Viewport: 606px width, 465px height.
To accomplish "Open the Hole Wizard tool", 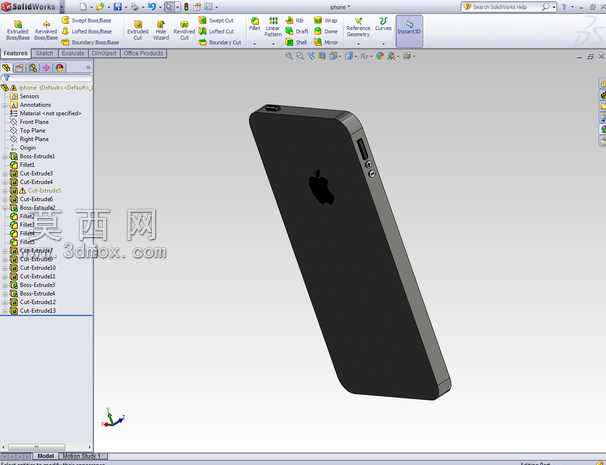I will pos(161,30).
